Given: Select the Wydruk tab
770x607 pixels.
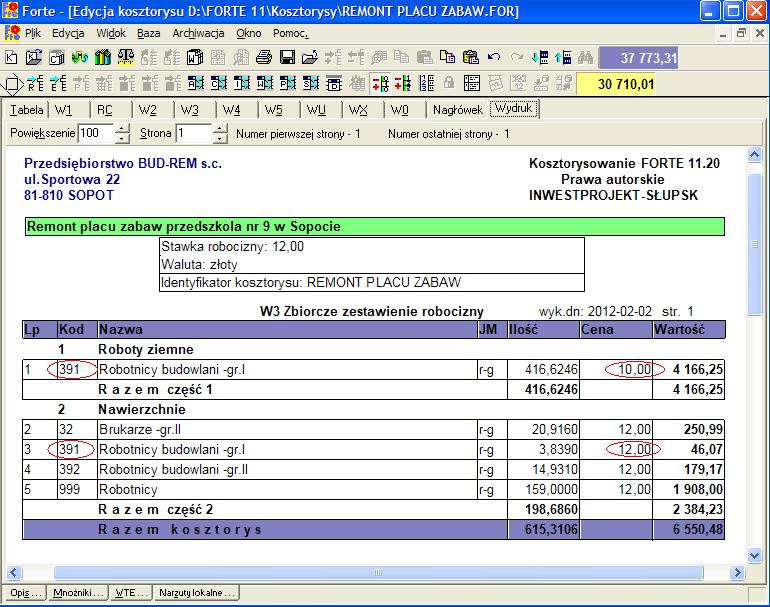Looking at the screenshot, I should (514, 108).
